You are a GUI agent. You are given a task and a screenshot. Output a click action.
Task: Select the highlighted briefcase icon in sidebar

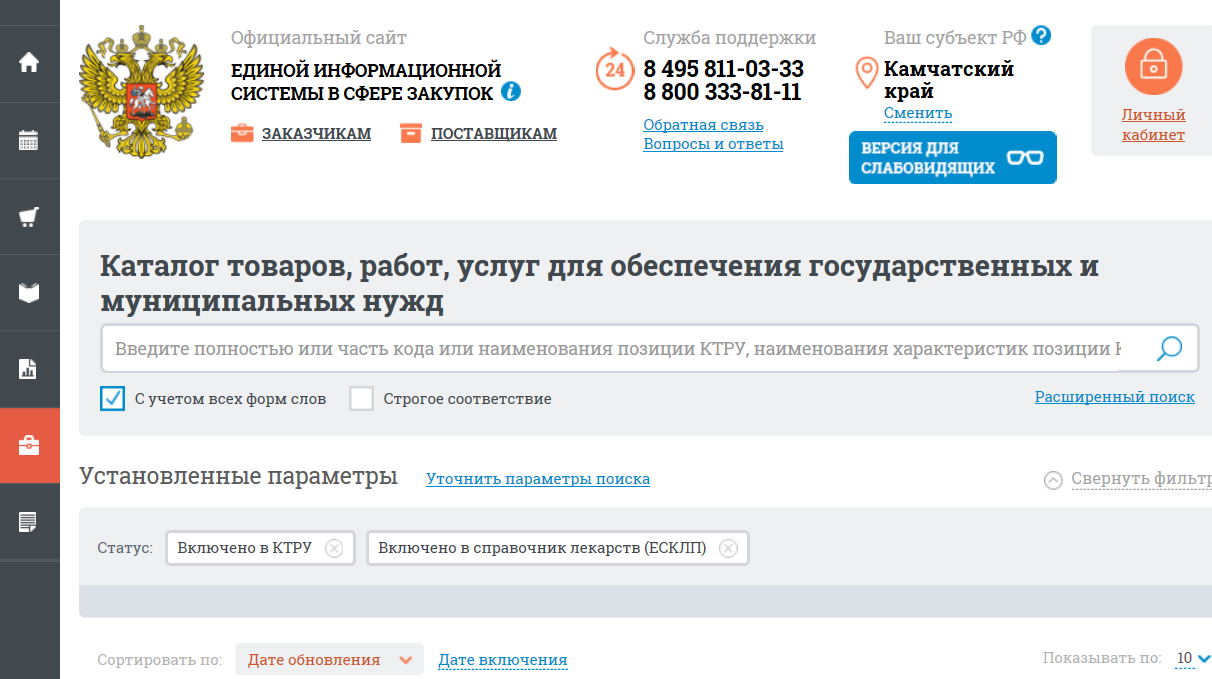[x=28, y=445]
